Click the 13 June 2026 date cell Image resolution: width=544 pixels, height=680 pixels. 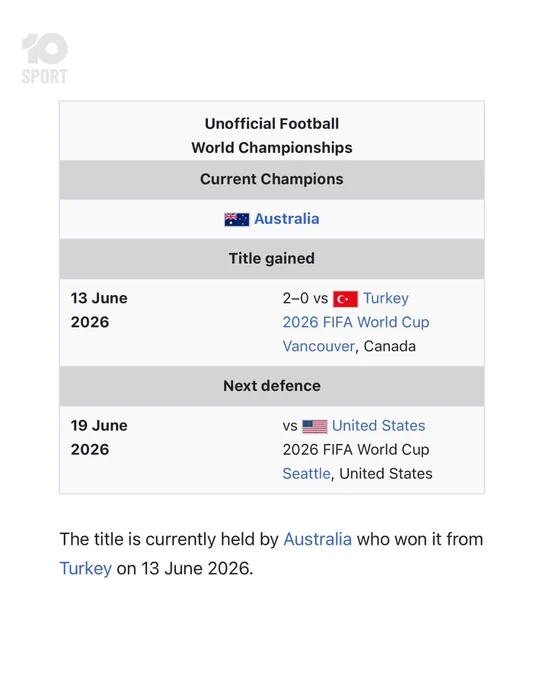99,310
